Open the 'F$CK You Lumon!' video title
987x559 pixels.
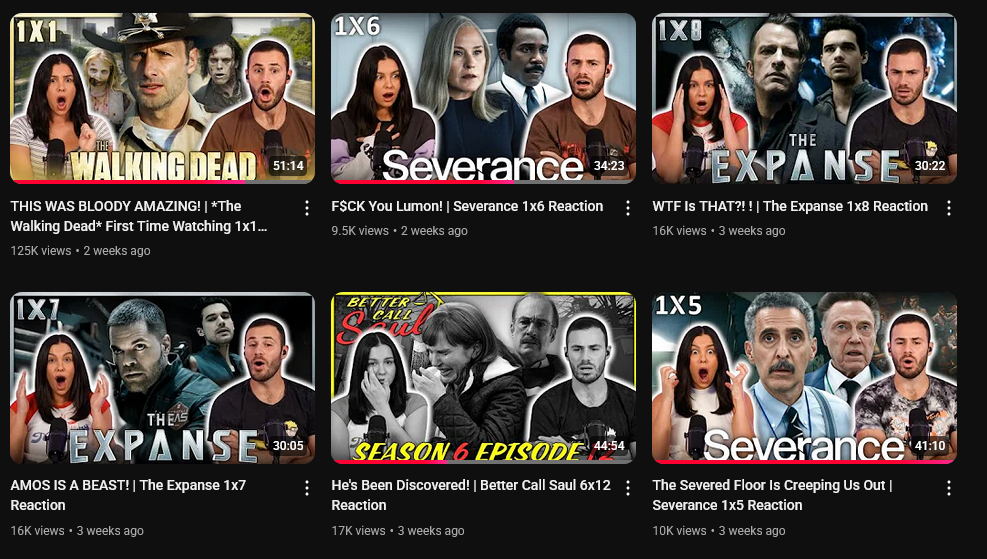tap(467, 206)
